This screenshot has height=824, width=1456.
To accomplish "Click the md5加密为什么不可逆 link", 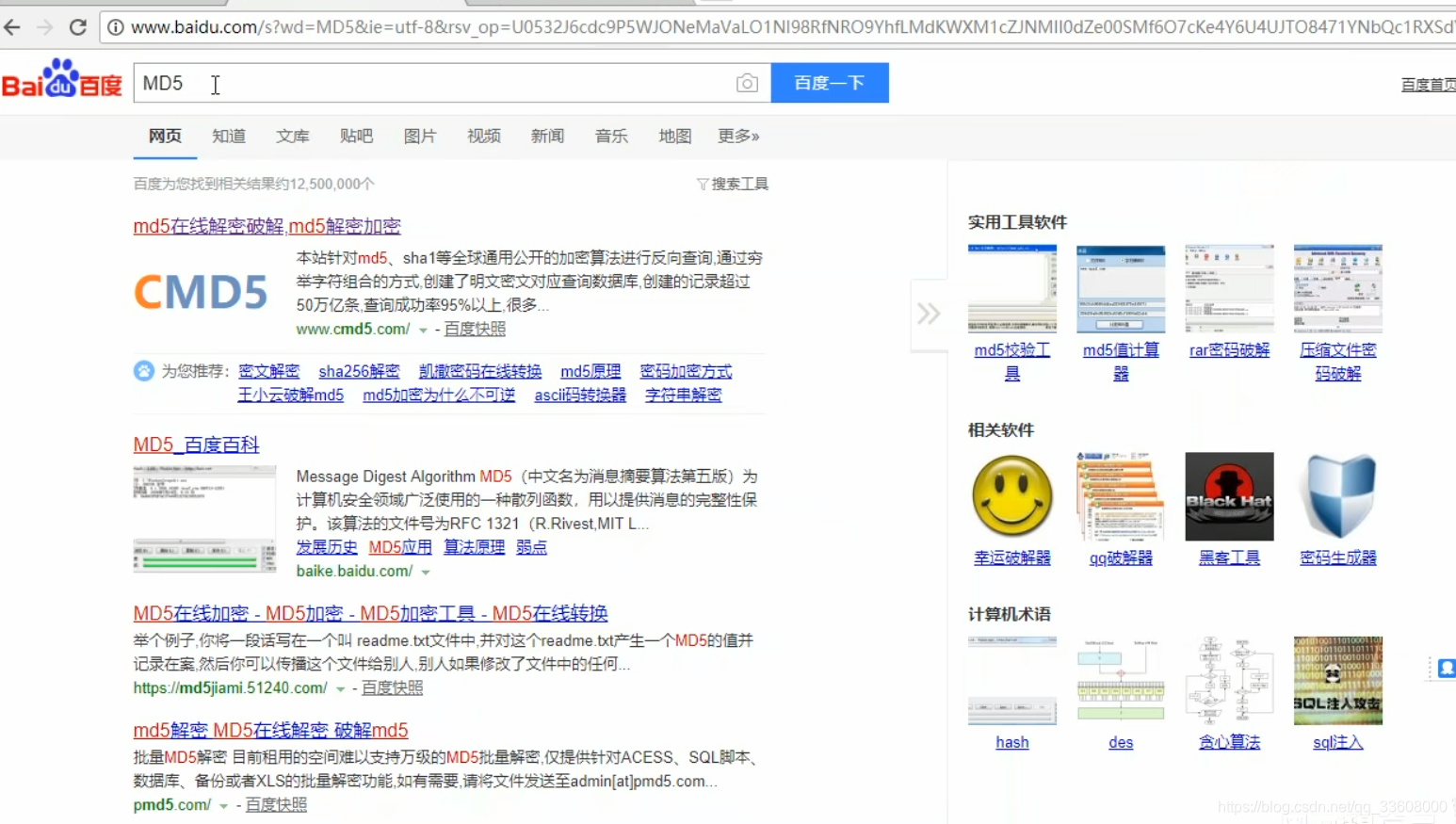I will click(439, 396).
